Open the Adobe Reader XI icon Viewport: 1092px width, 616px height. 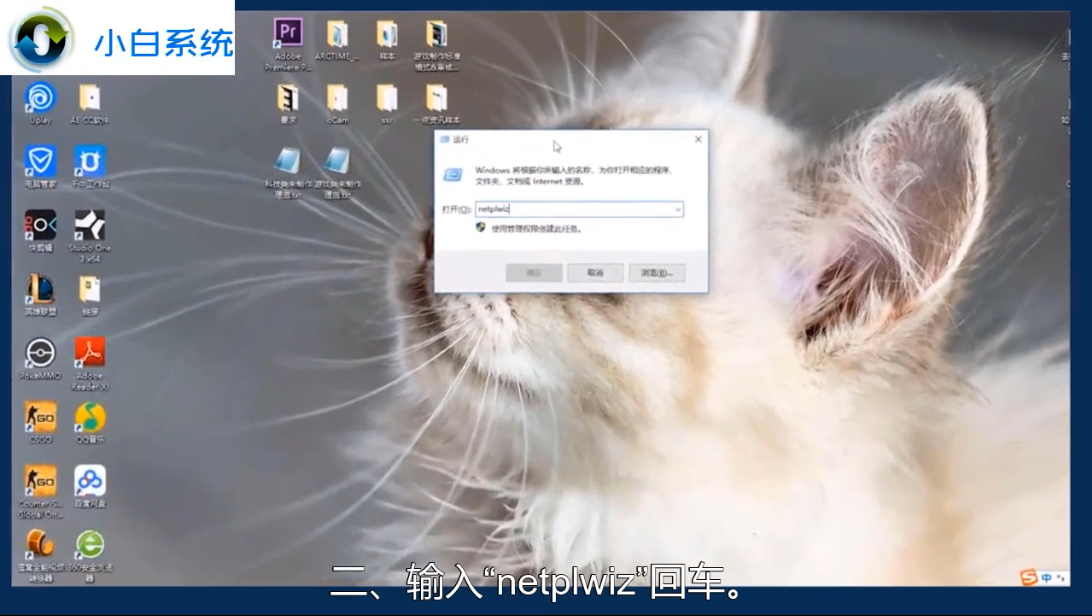[89, 353]
